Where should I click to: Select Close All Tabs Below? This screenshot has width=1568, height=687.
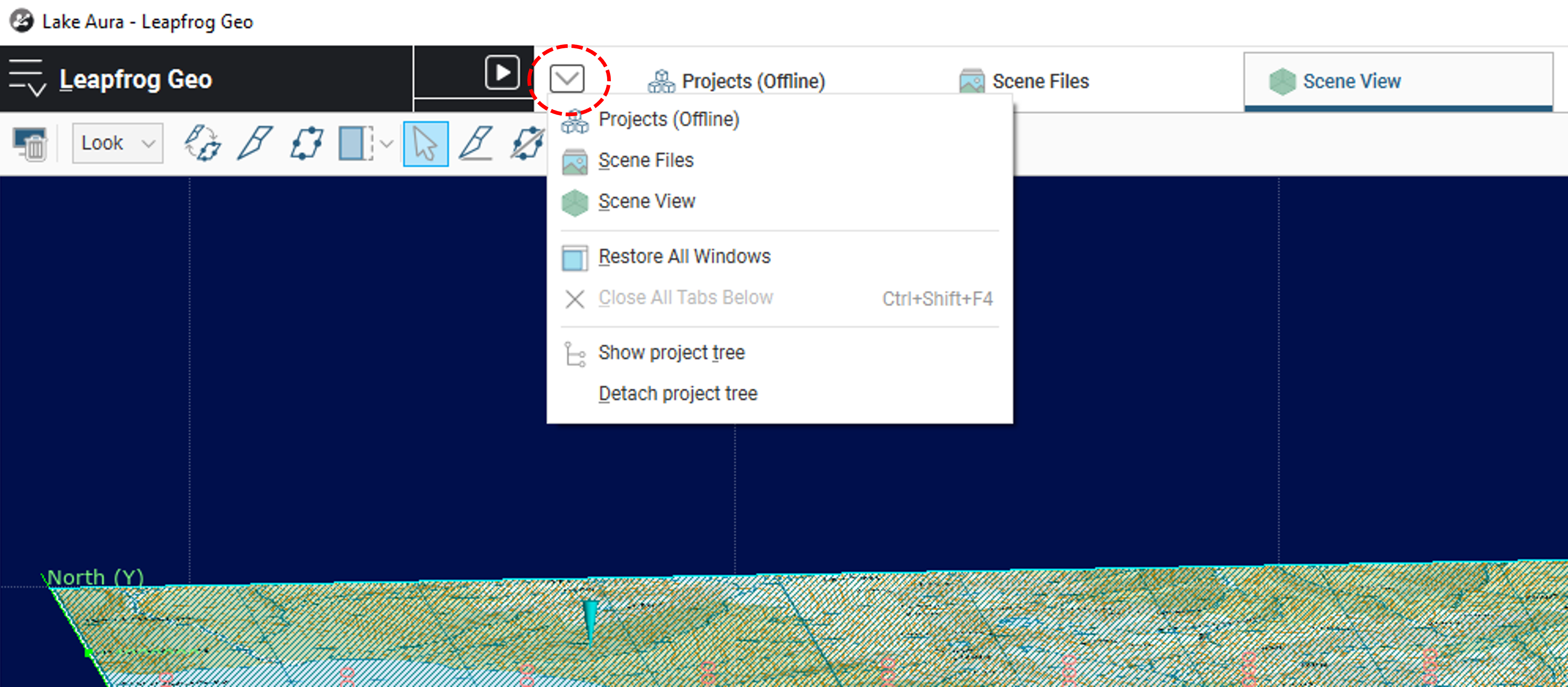pyautogui.click(x=779, y=298)
